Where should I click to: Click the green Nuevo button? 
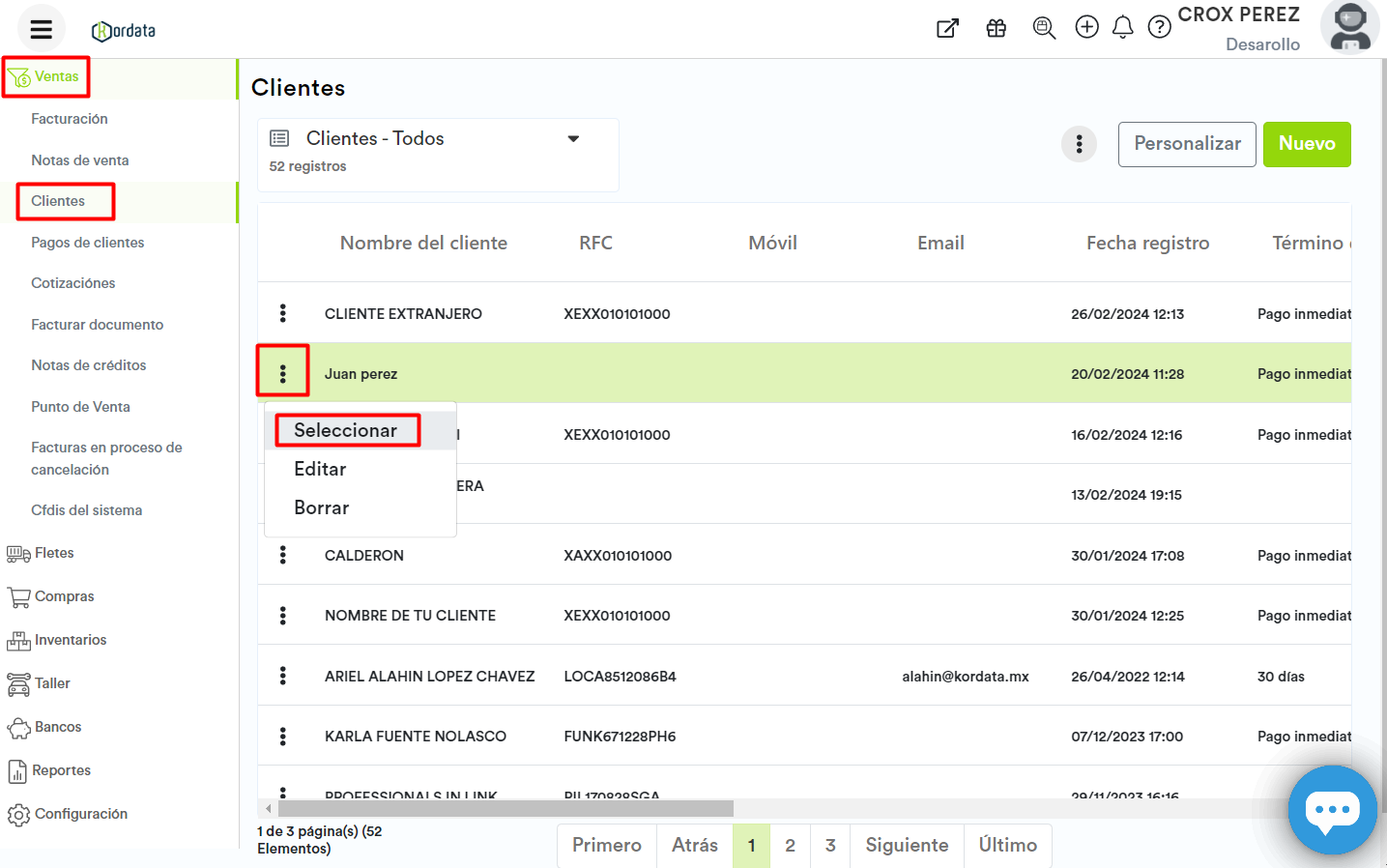(x=1306, y=144)
